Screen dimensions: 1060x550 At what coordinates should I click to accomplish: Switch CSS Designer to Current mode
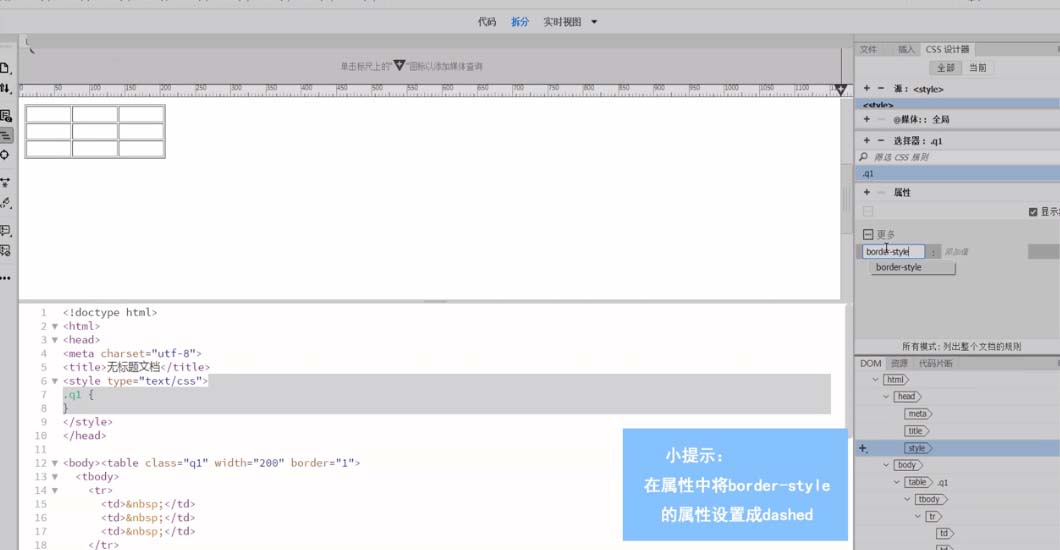pyautogui.click(x=977, y=68)
